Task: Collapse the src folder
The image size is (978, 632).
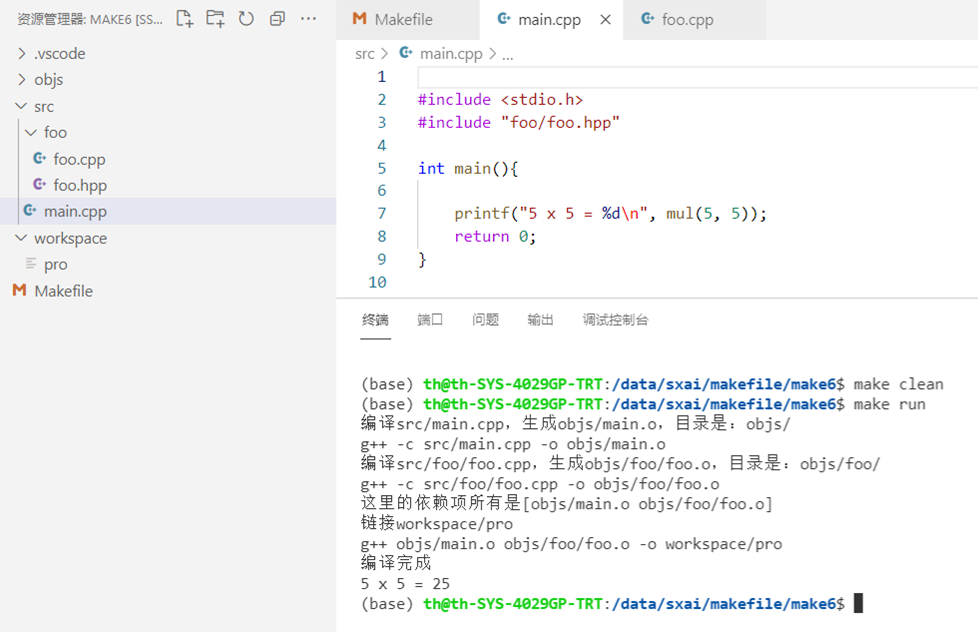Action: tap(21, 106)
